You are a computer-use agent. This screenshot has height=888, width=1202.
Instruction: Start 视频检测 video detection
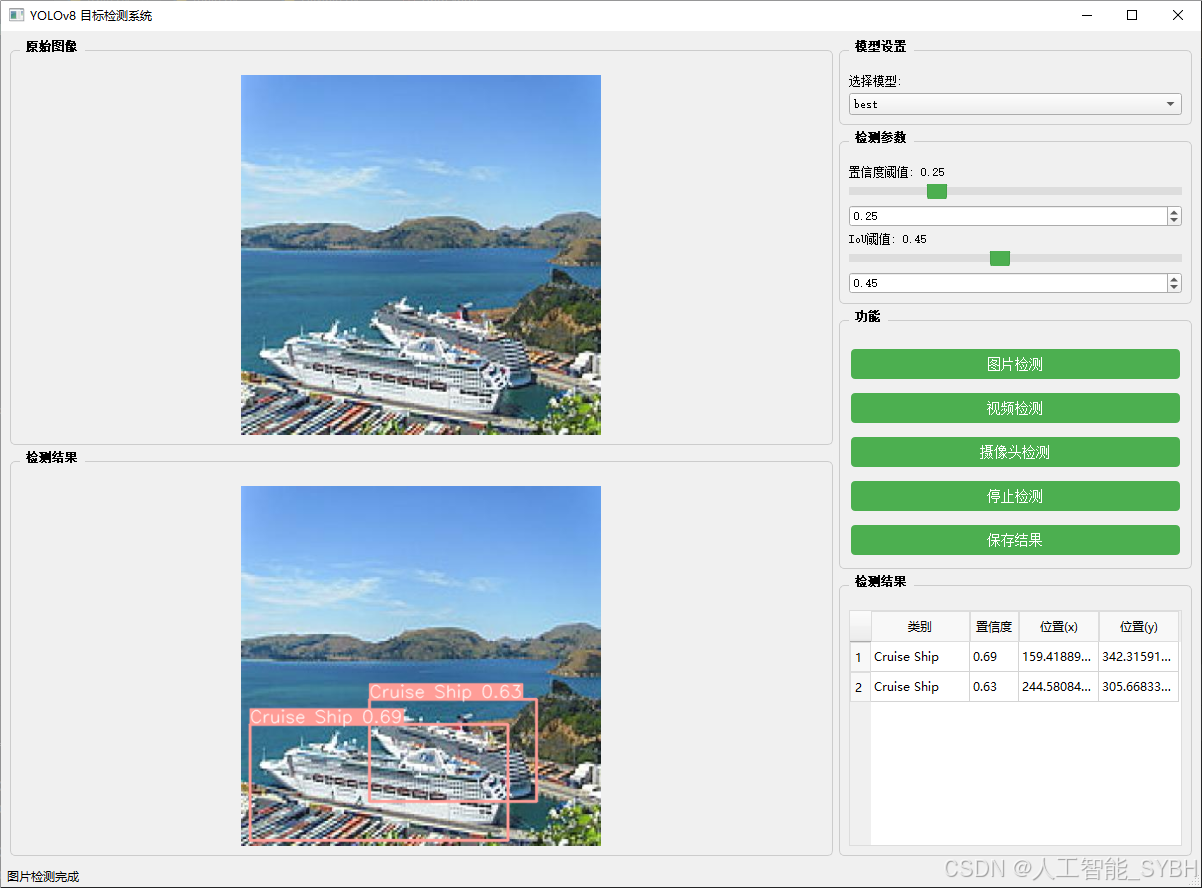pyautogui.click(x=1015, y=408)
